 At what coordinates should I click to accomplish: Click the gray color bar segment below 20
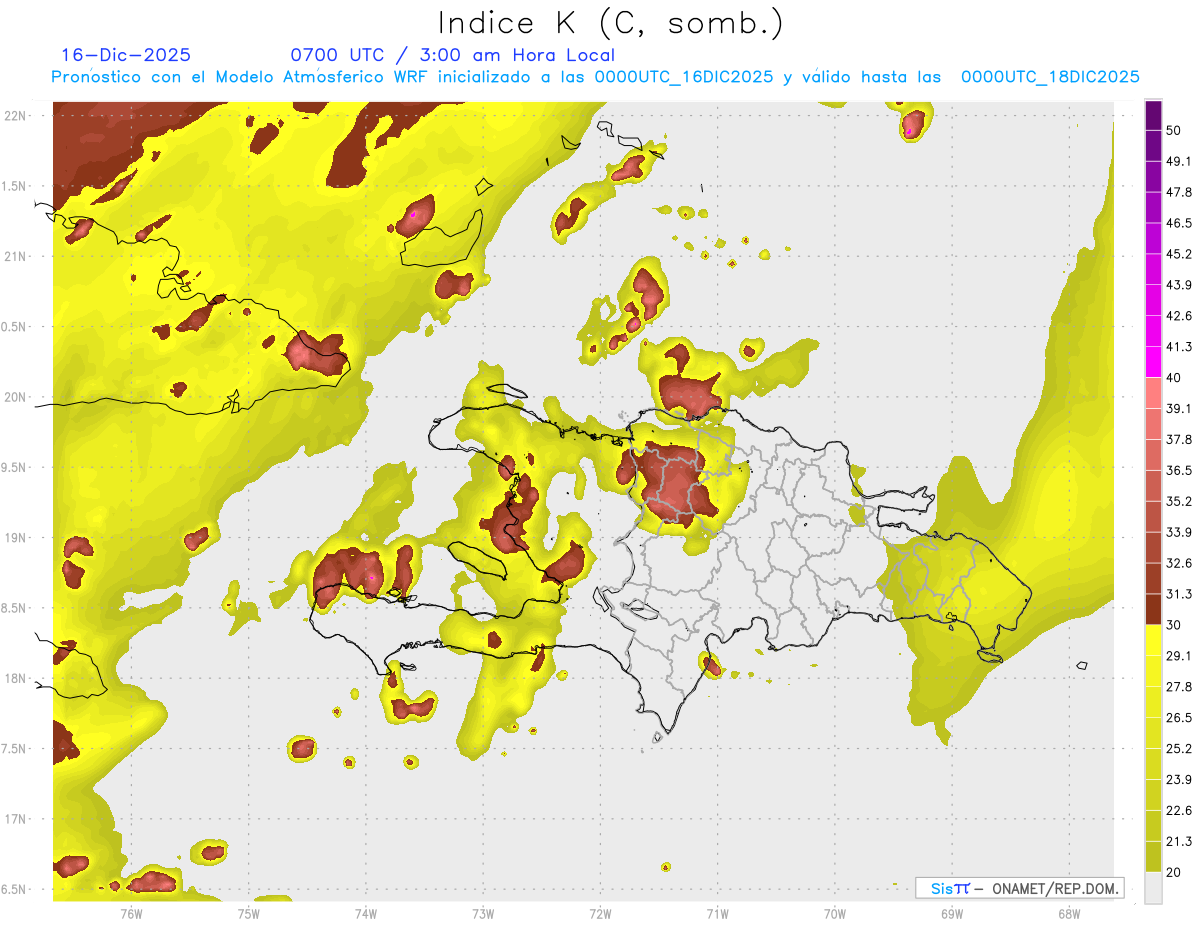click(1154, 888)
